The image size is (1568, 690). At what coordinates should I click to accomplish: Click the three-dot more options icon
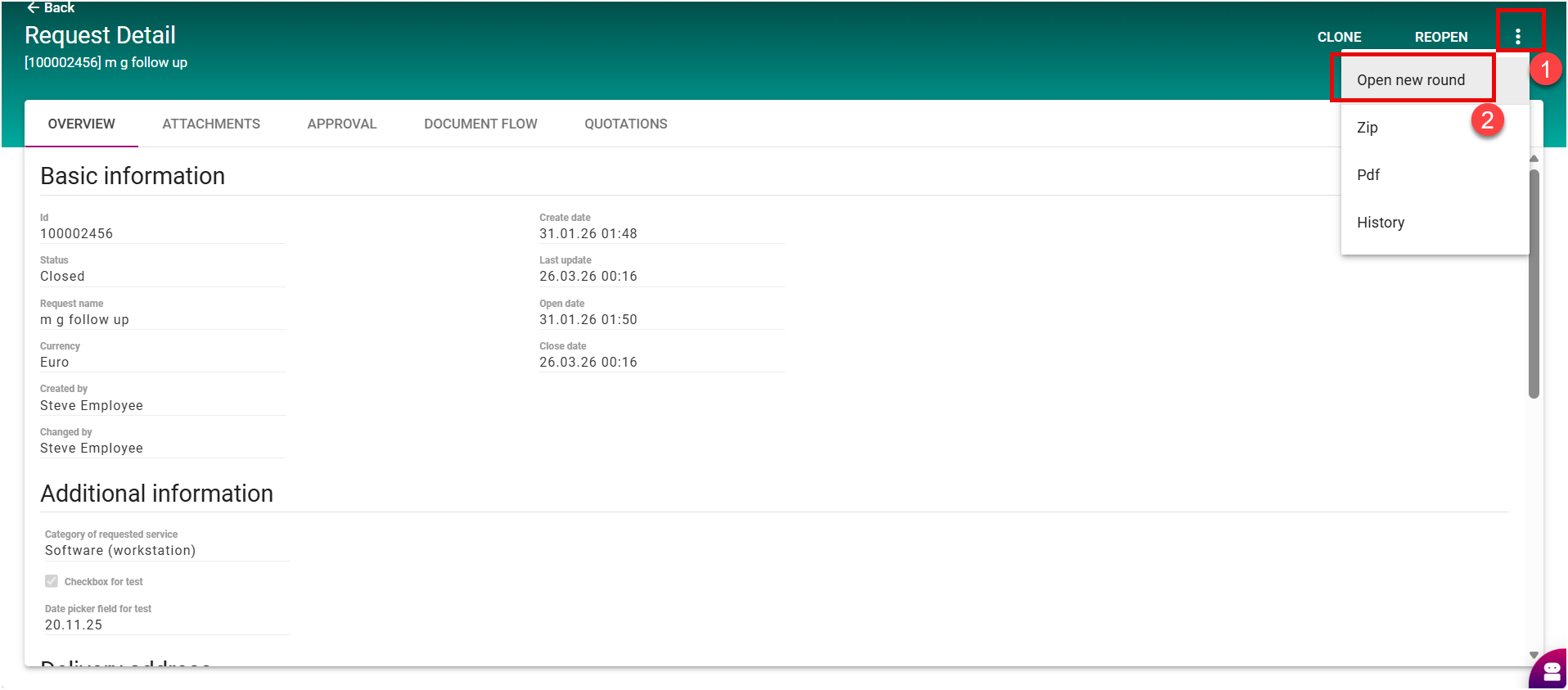point(1517,36)
